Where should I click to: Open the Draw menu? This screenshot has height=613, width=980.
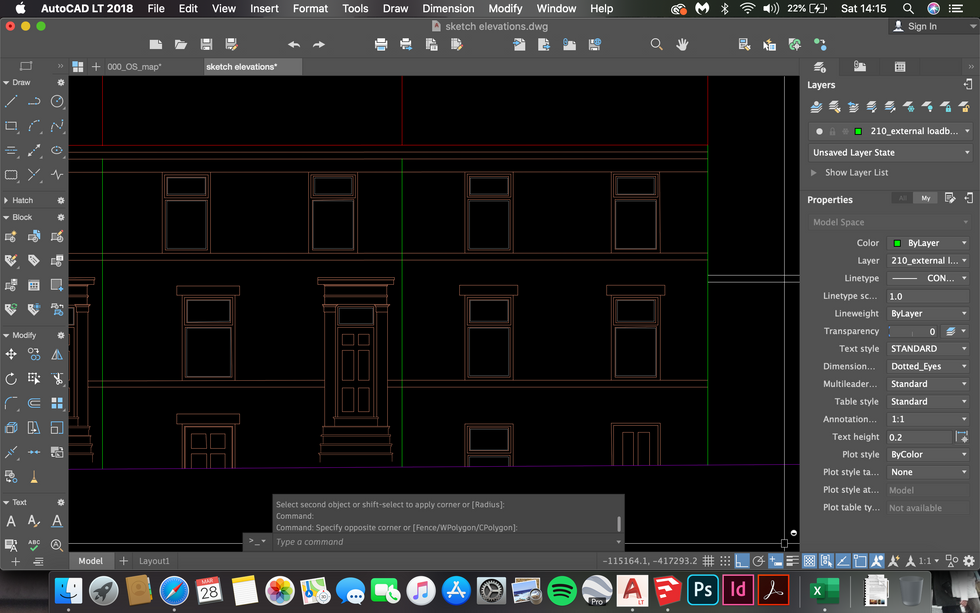pyautogui.click(x=395, y=9)
